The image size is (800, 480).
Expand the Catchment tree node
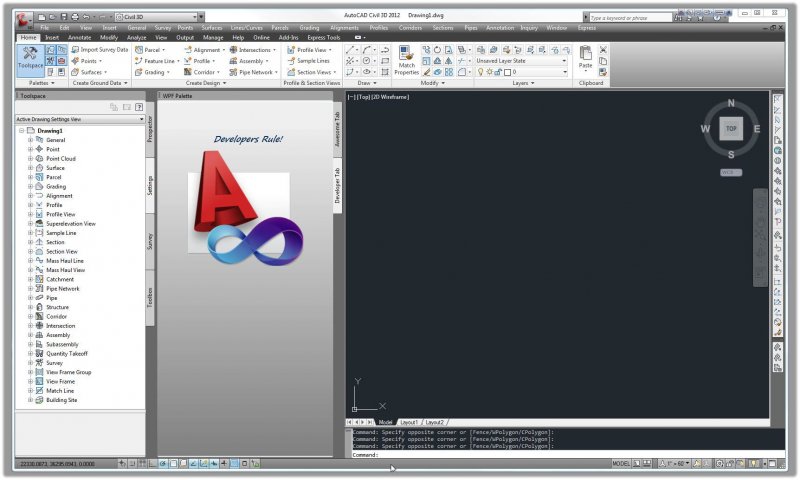[30, 280]
